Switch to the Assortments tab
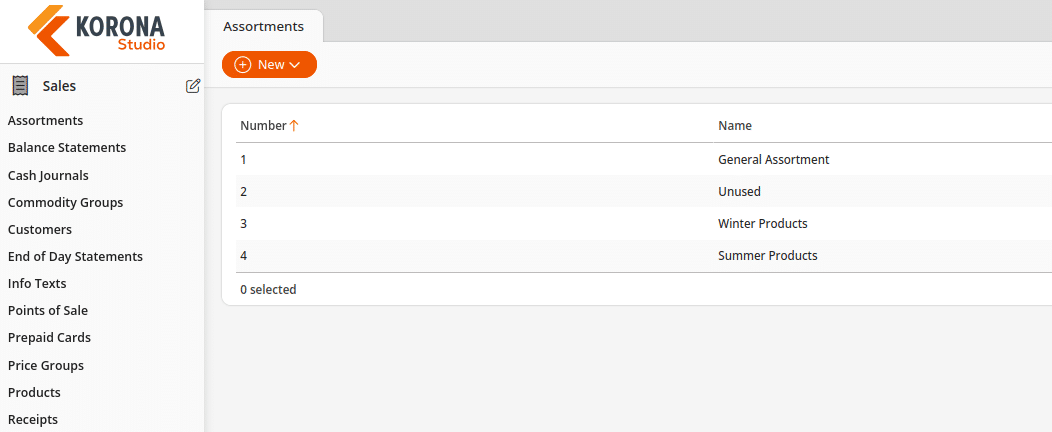This screenshot has height=432, width=1052. 264,27
